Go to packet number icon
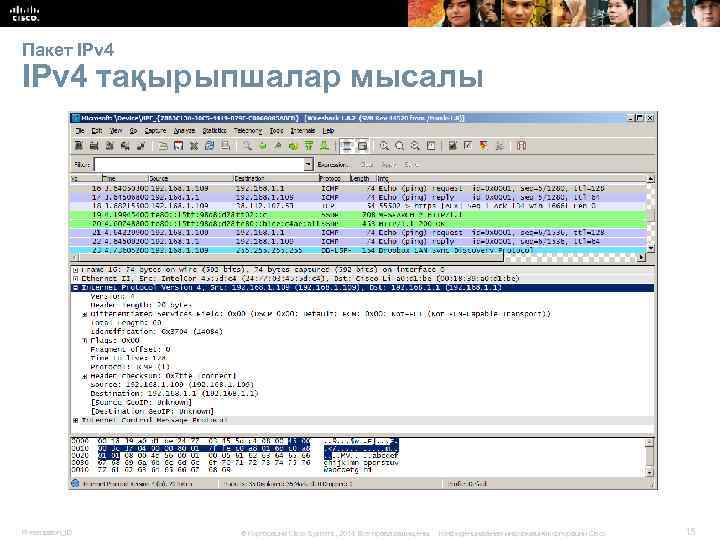Image resolution: width=720 pixels, height=540 pixels. coord(293,146)
